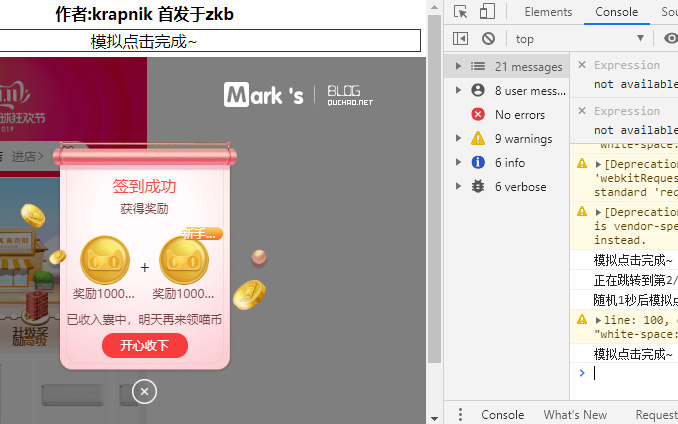Screen dimensions: 678x424
Task: Expand the webkitRequest Deprecation warning
Action: pos(598,164)
